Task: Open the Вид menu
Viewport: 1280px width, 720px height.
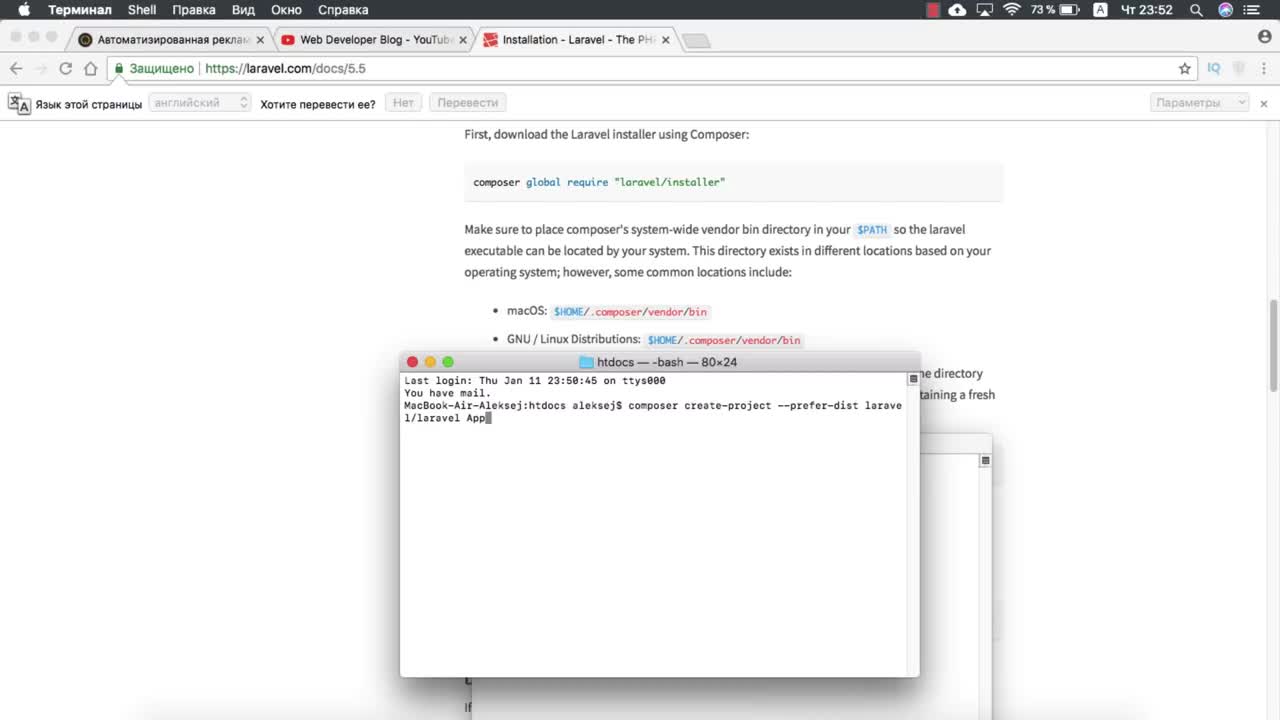Action: (243, 10)
